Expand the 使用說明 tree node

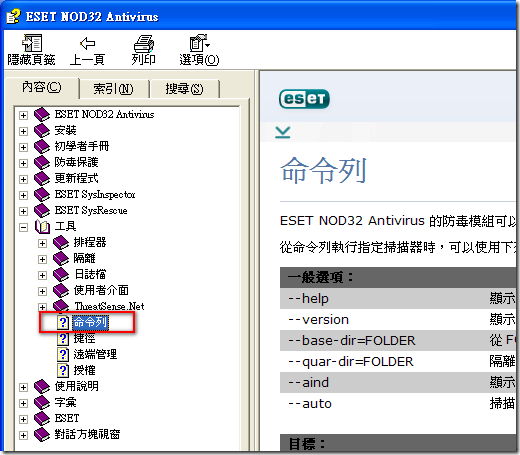pos(23,387)
